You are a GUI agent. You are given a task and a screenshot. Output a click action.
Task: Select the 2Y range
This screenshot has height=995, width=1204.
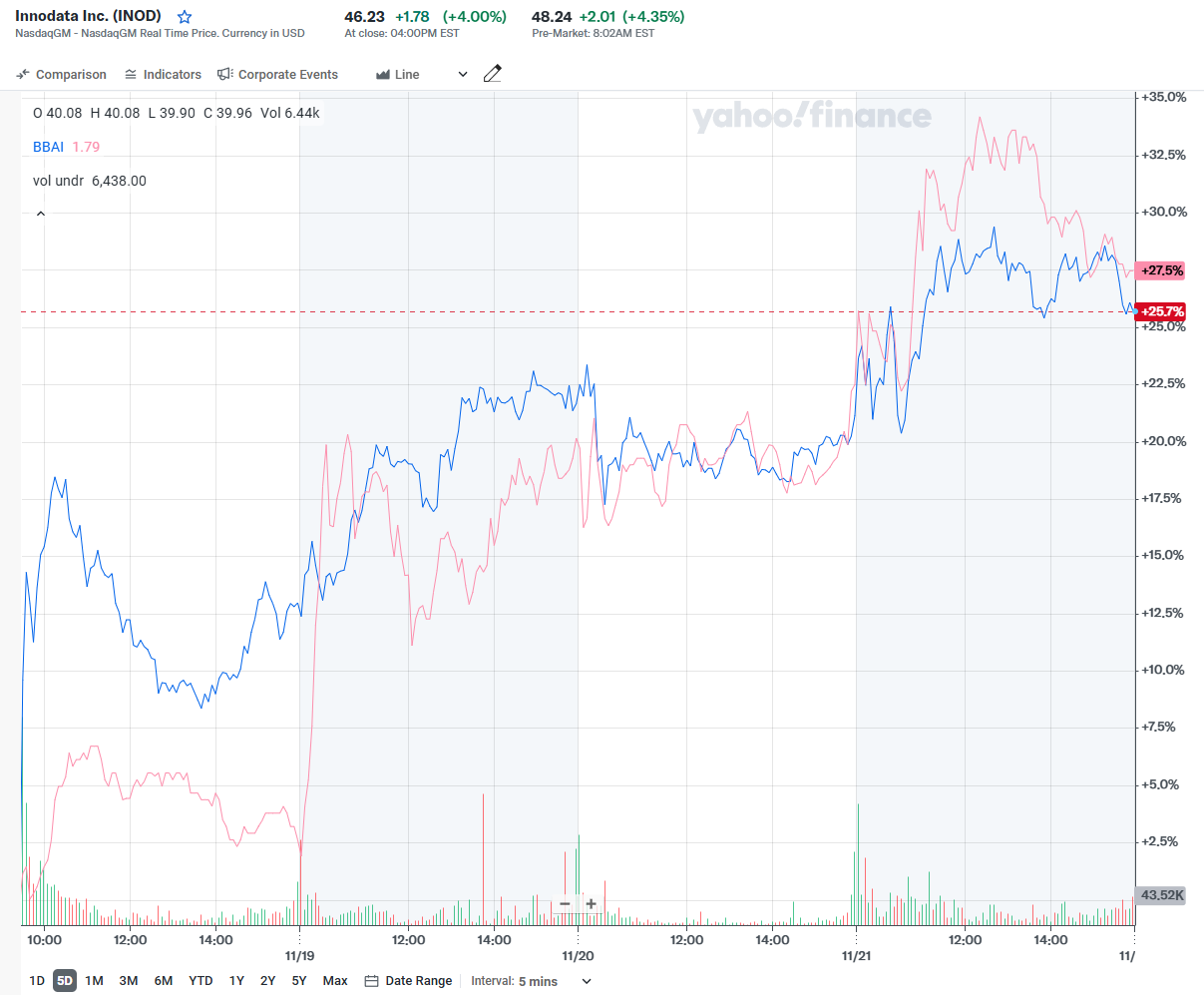[x=267, y=981]
